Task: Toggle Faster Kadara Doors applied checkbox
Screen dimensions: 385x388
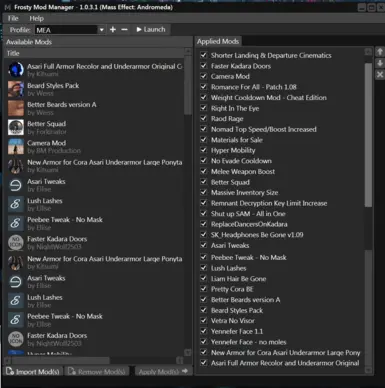Action: click(203, 66)
